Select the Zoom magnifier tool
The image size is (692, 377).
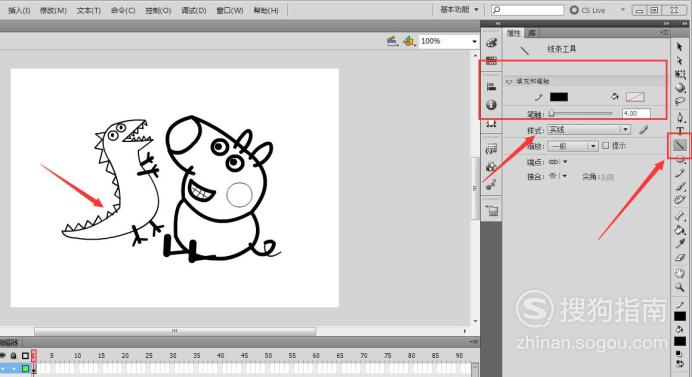point(680,287)
